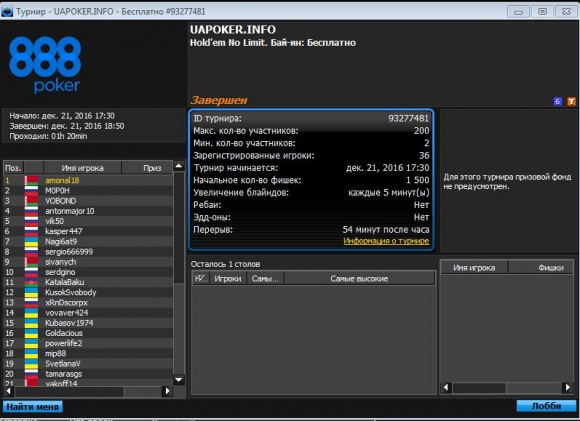This screenshot has width=580, height=421.
Task: Click the flag next to tamarasgs
Action: (x=31, y=374)
